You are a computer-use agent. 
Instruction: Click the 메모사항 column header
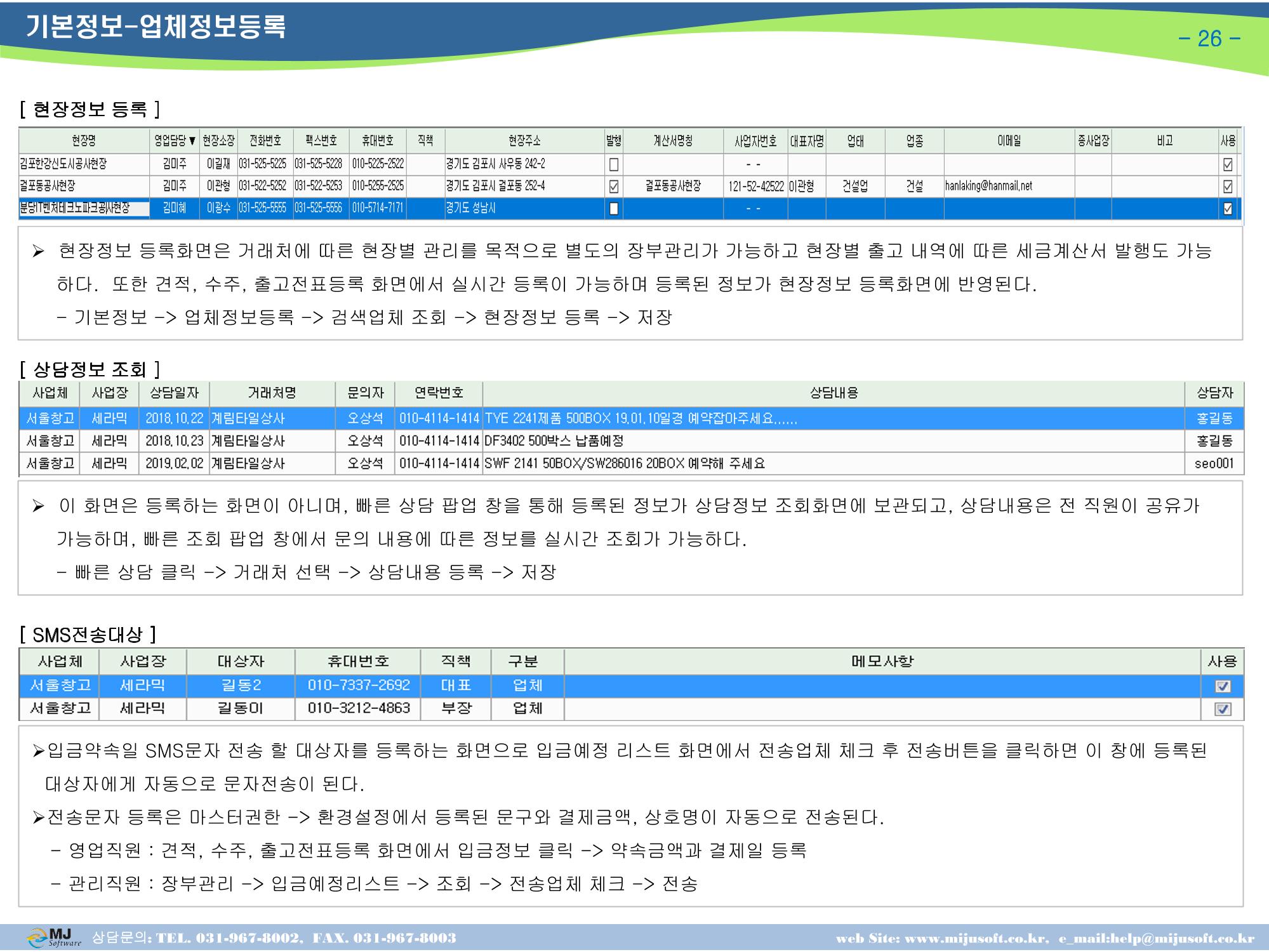[x=882, y=662]
